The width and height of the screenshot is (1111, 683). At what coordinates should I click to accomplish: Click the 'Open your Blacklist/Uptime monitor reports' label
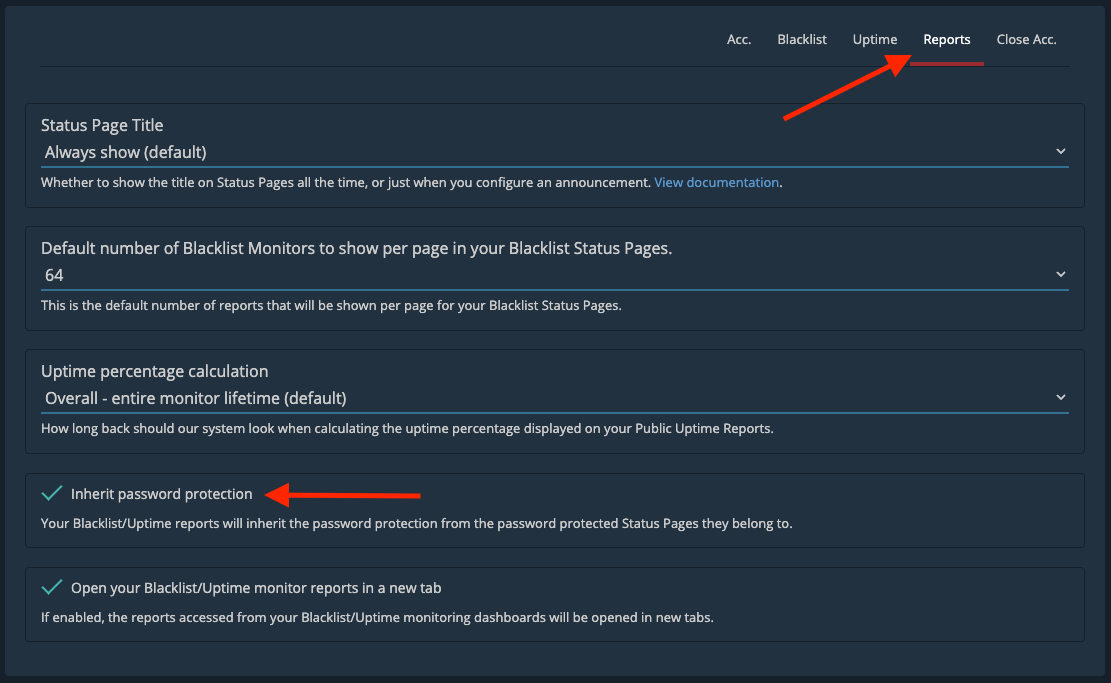(x=256, y=588)
